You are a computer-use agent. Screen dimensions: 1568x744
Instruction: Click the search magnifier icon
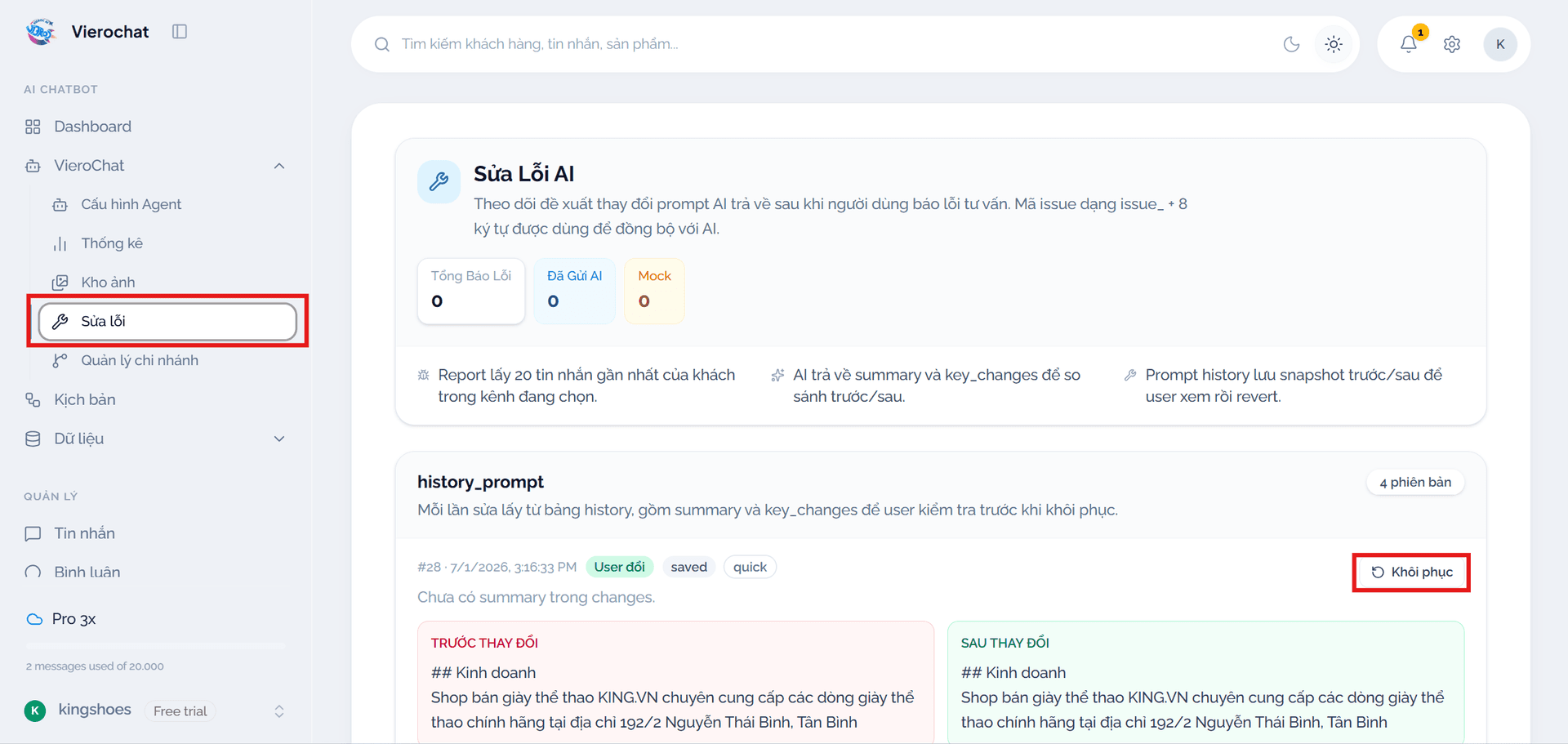click(x=381, y=44)
